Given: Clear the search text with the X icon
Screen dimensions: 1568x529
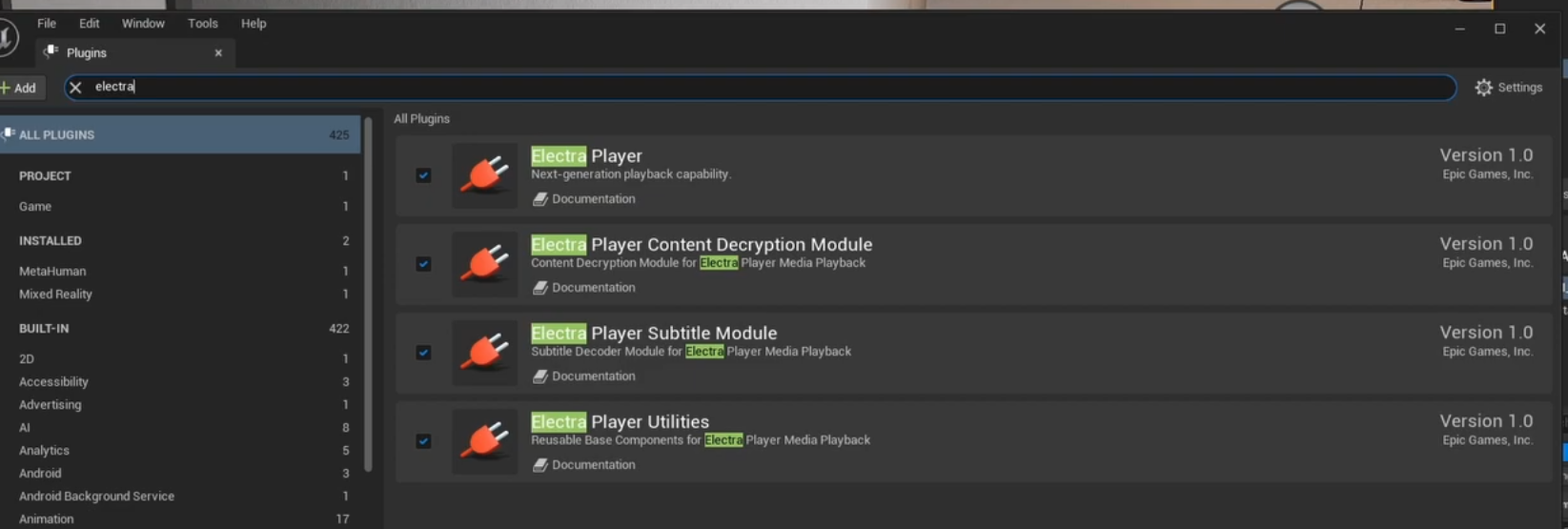Looking at the screenshot, I should (75, 87).
